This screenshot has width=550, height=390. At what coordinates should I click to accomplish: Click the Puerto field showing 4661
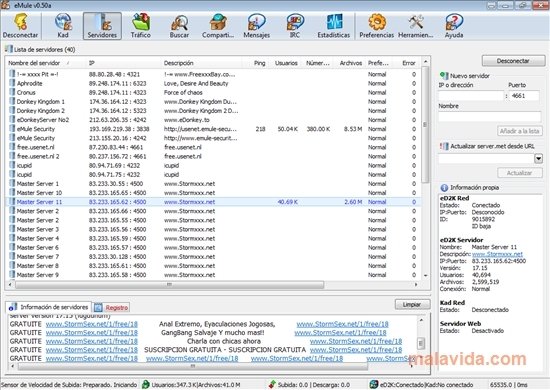coord(524,95)
